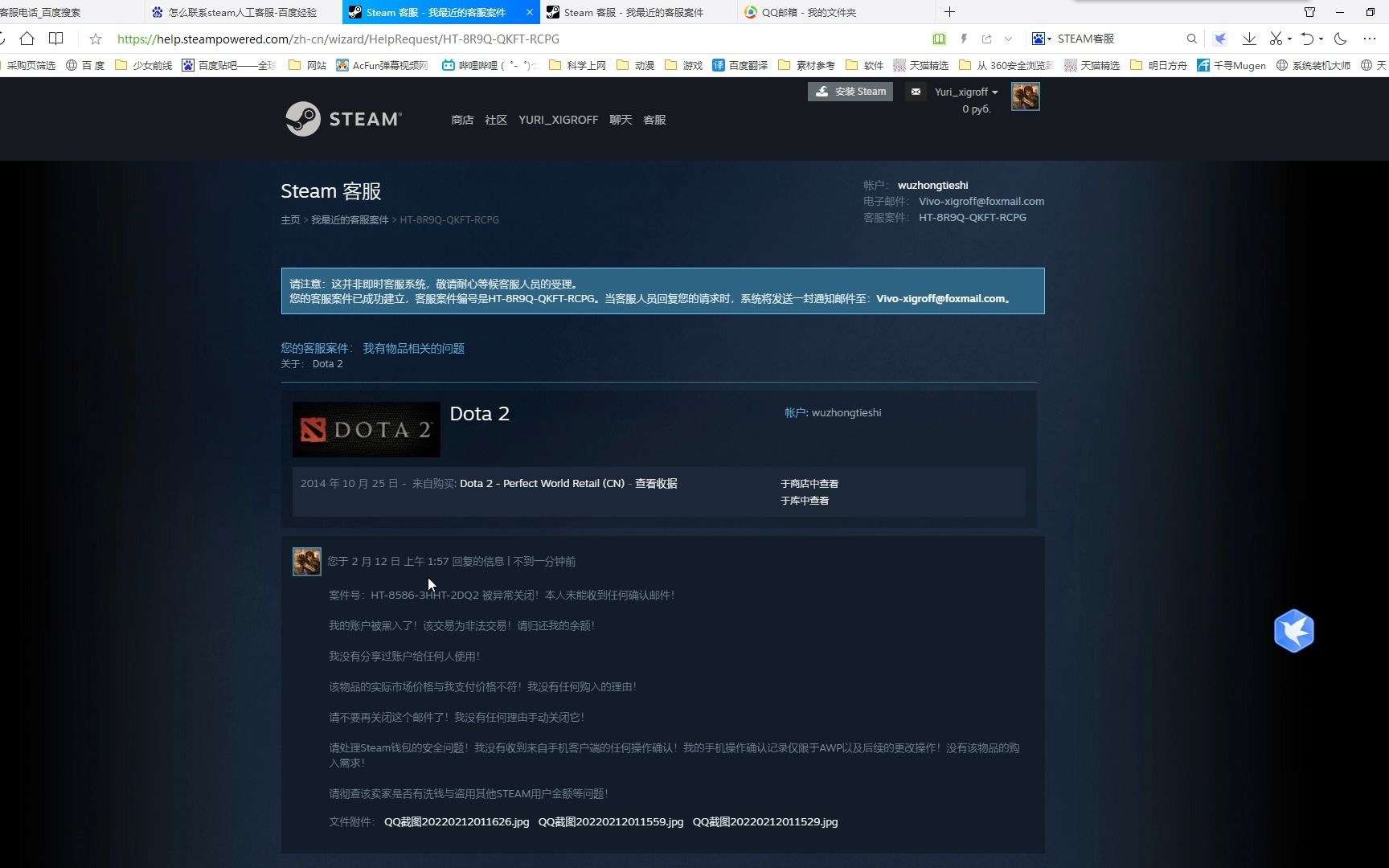This screenshot has width=1389, height=868.
Task: Open attachment QQ截图20220212011529.jpg
Action: coord(765,821)
